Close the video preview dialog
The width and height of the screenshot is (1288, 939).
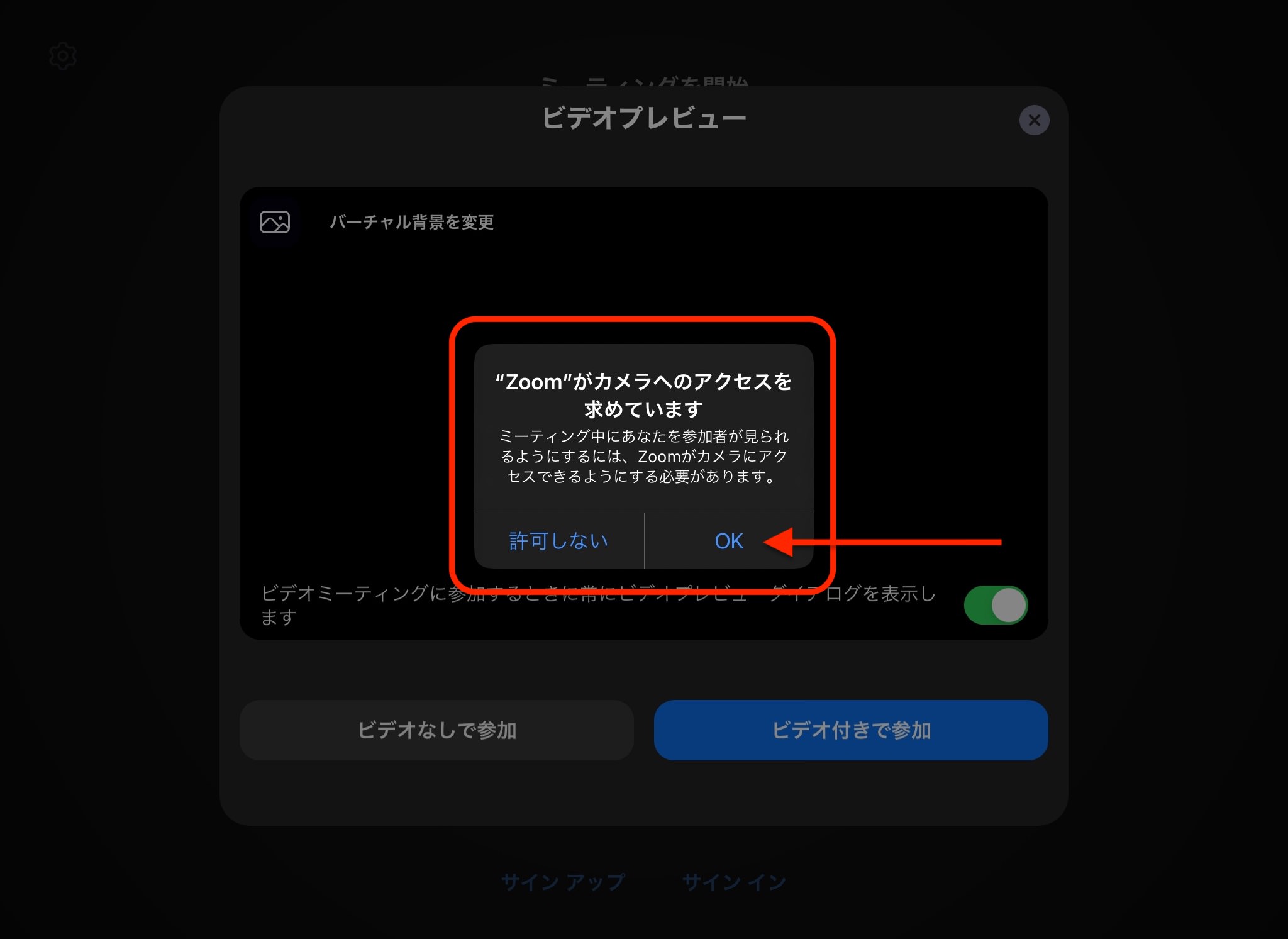coord(1035,120)
